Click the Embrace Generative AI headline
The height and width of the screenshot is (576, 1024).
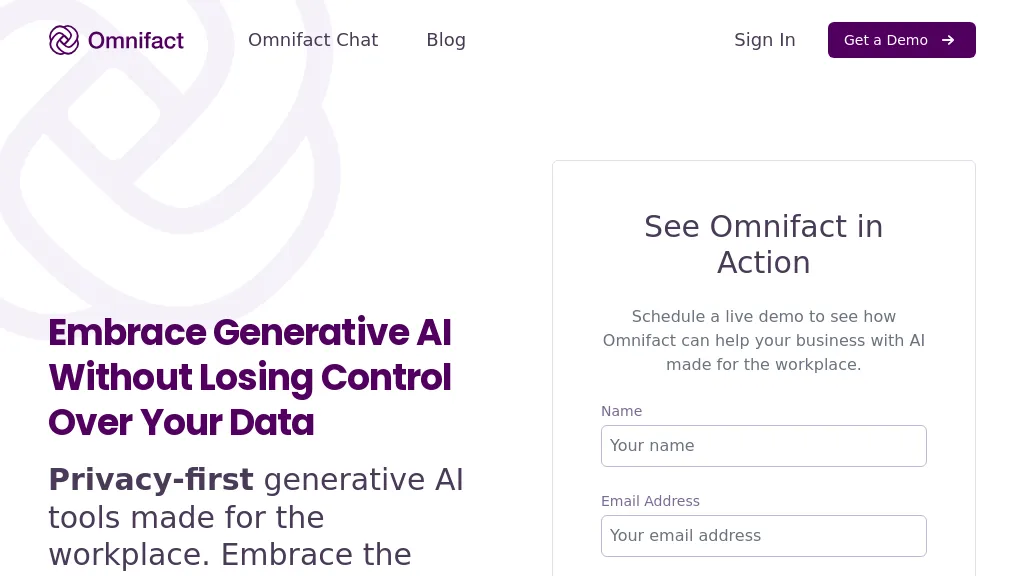(x=249, y=332)
